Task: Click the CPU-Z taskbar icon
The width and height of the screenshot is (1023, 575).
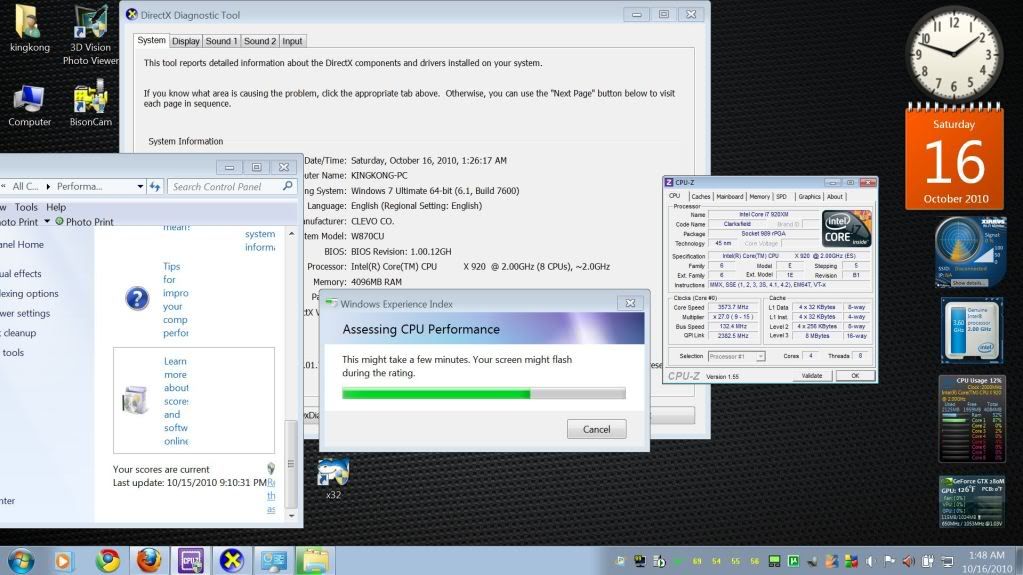Action: (191, 560)
